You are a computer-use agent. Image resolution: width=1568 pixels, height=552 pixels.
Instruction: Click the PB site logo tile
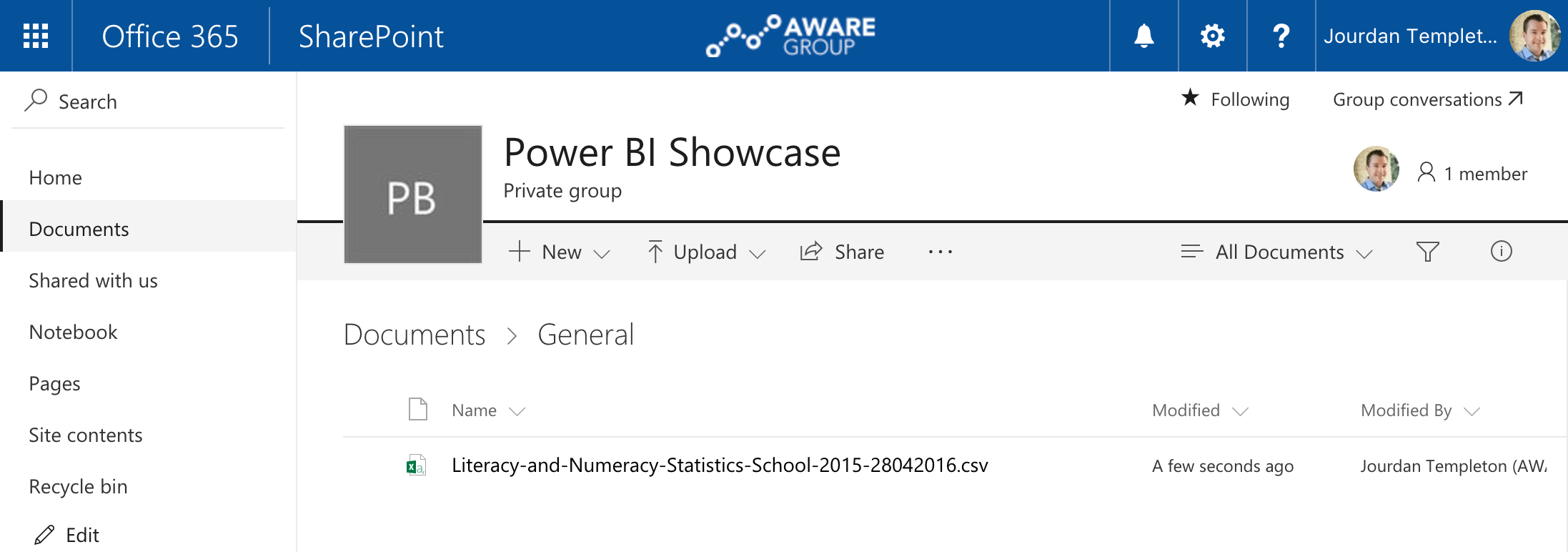(413, 194)
